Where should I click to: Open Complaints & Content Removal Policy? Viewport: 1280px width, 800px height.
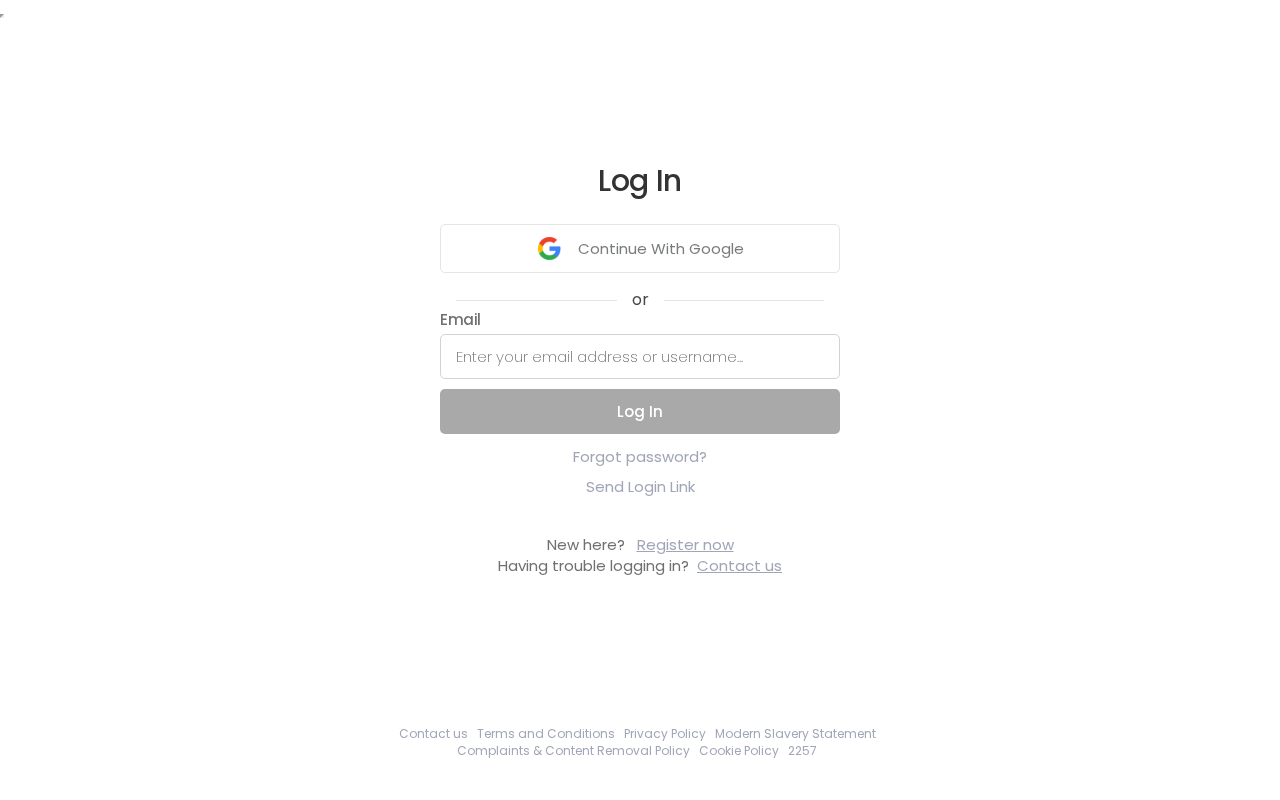pyautogui.click(x=573, y=751)
